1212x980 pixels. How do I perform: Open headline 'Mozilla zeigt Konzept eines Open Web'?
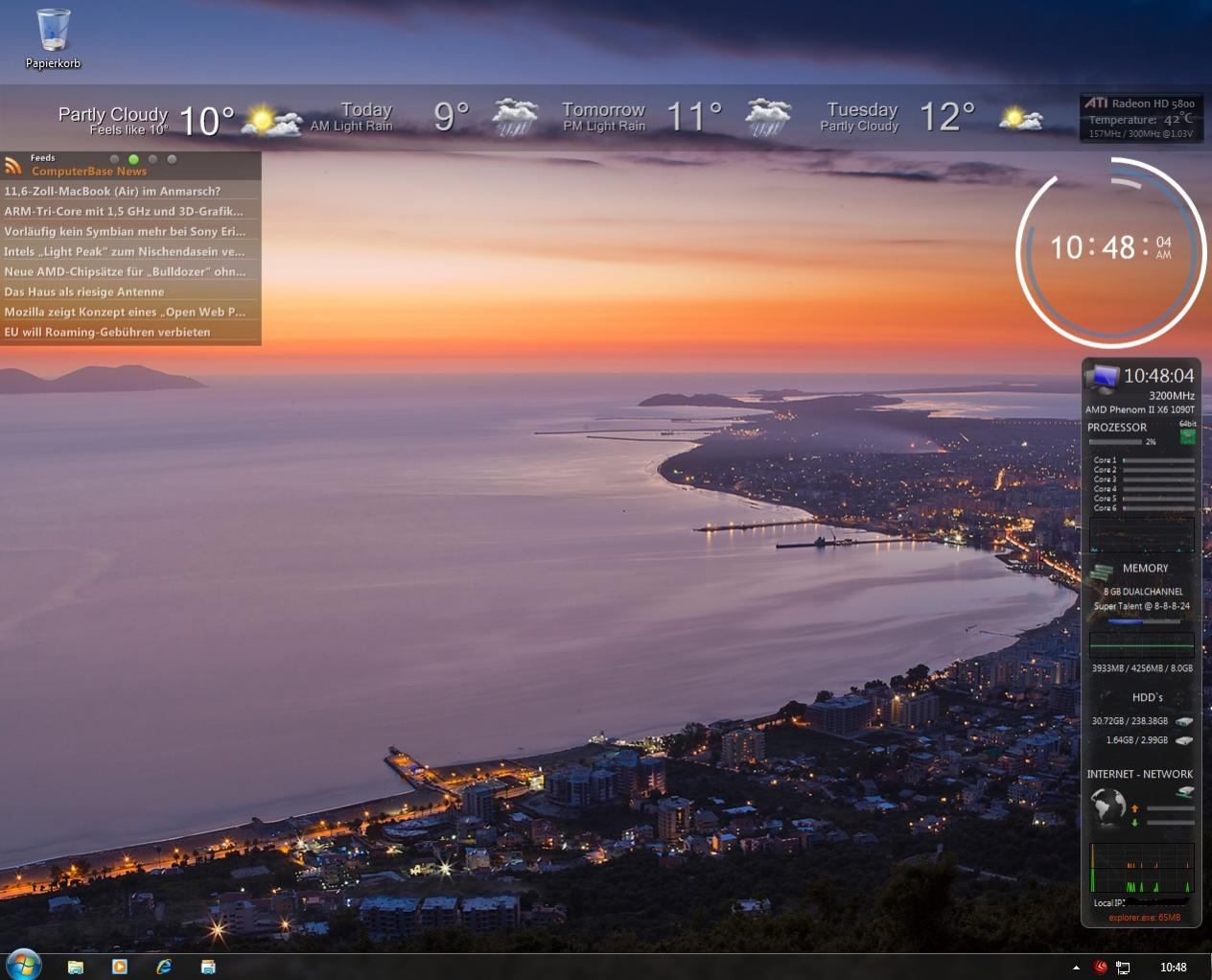click(130, 312)
